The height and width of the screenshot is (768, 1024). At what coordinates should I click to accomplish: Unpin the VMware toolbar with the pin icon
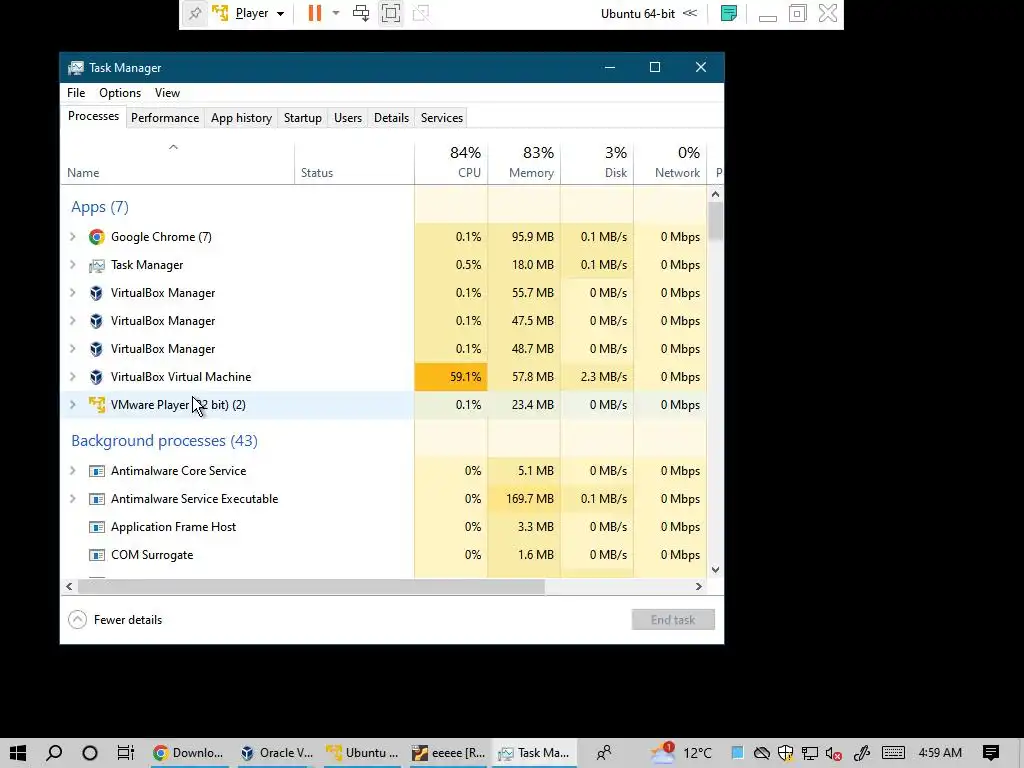click(x=195, y=14)
